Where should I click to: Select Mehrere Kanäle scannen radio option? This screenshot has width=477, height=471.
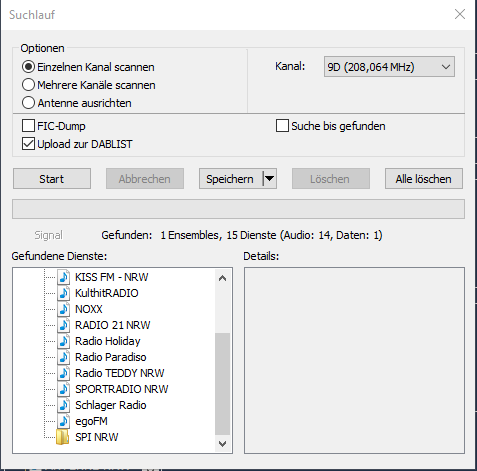pos(28,85)
